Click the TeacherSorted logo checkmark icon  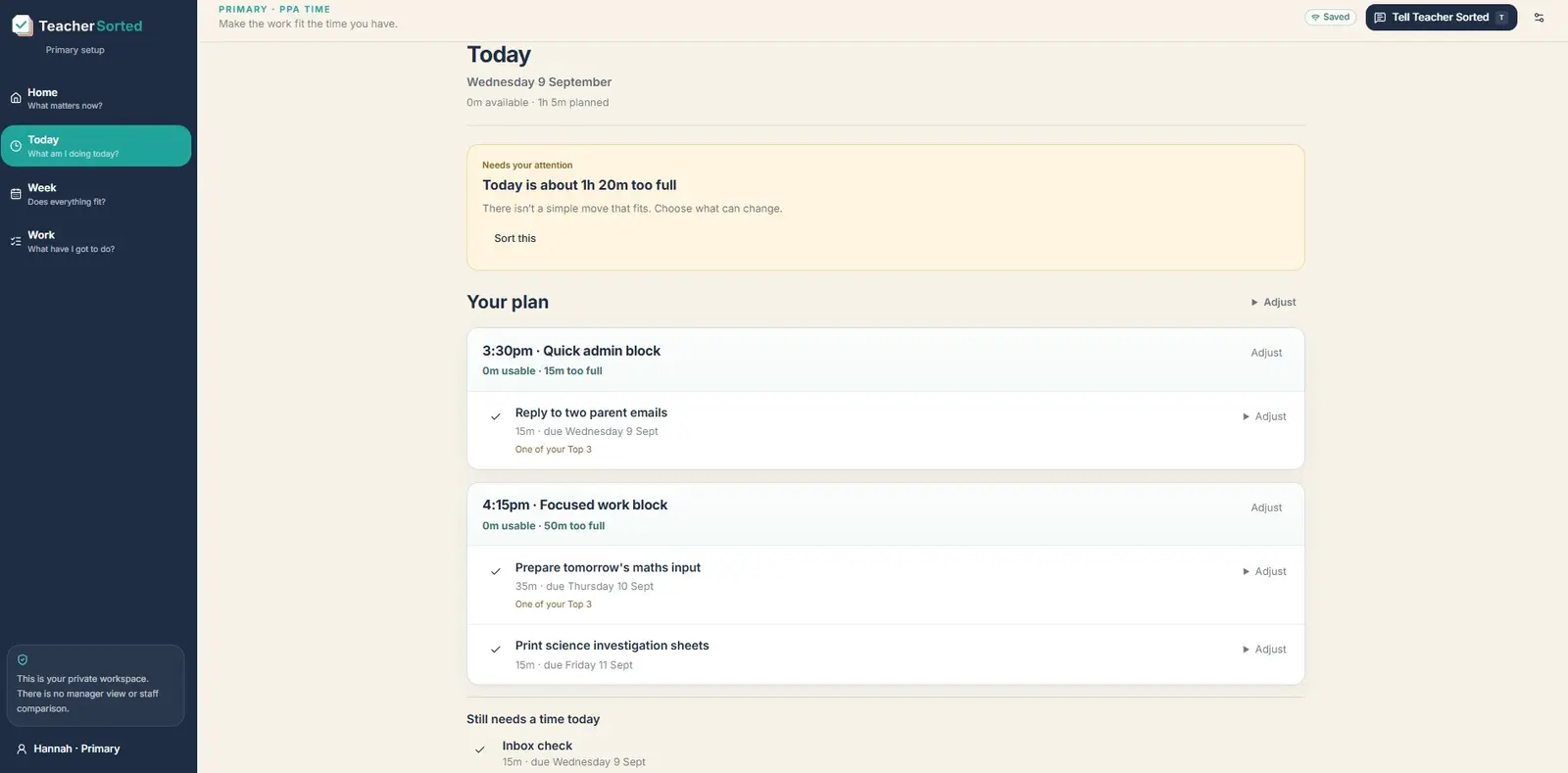[x=23, y=25]
